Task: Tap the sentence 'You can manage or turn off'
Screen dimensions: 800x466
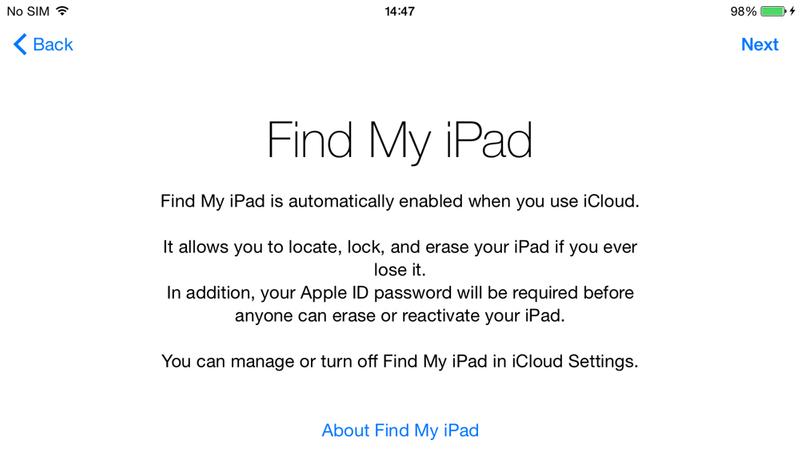Action: click(x=399, y=362)
